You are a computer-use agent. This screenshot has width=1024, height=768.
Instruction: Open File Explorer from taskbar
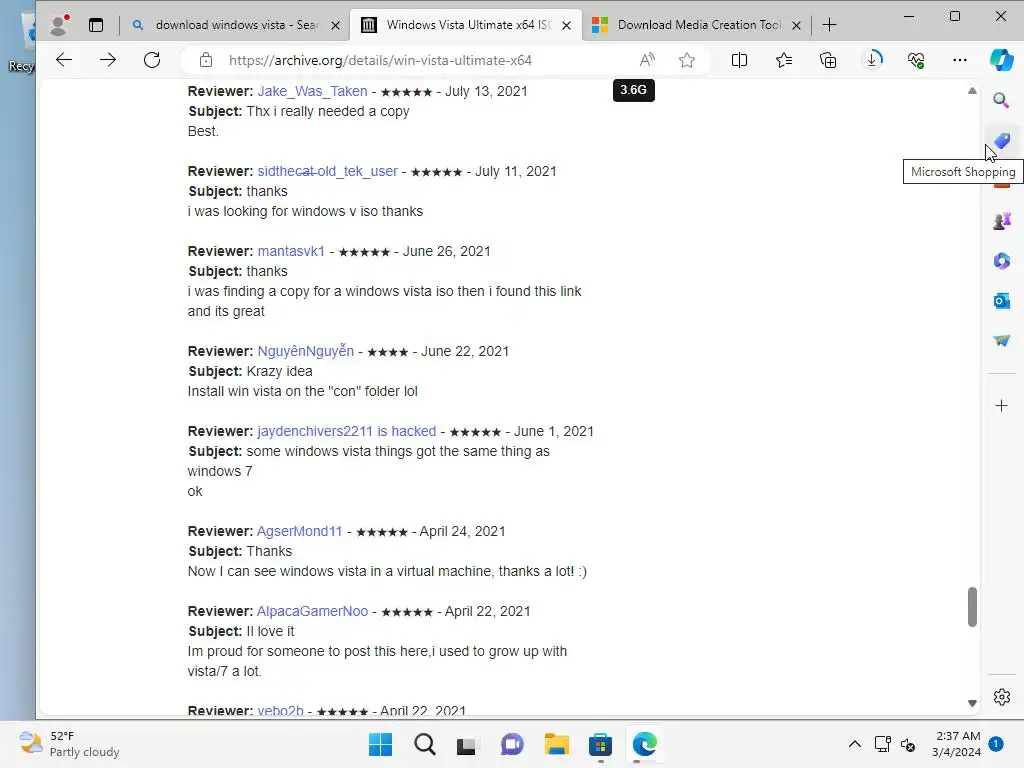coord(556,744)
